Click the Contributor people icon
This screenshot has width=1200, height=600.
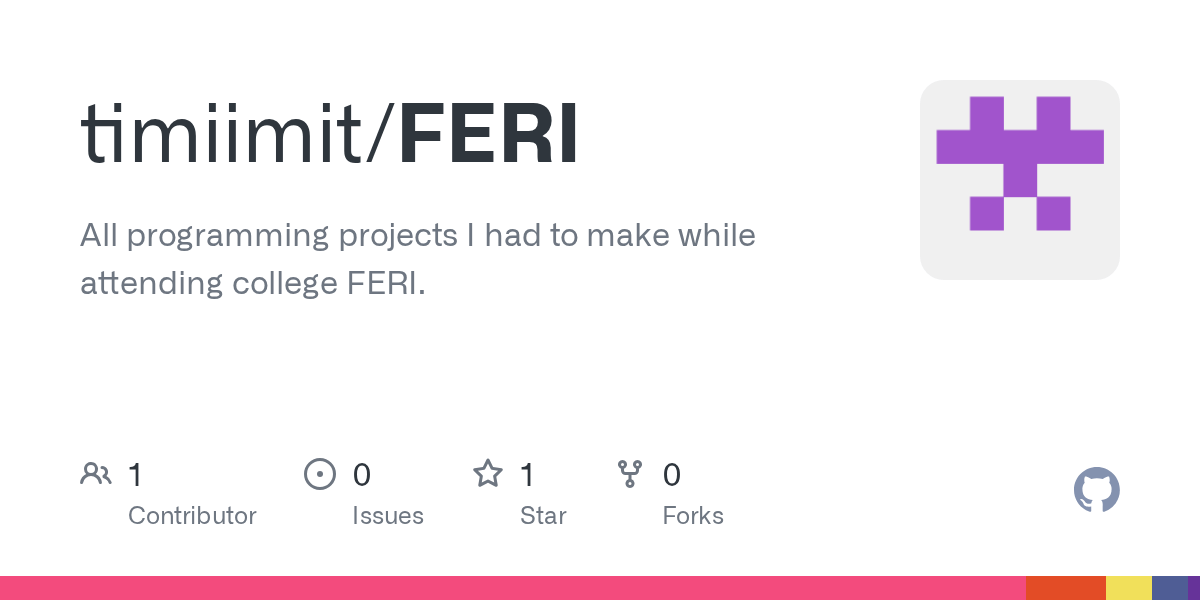[96, 474]
